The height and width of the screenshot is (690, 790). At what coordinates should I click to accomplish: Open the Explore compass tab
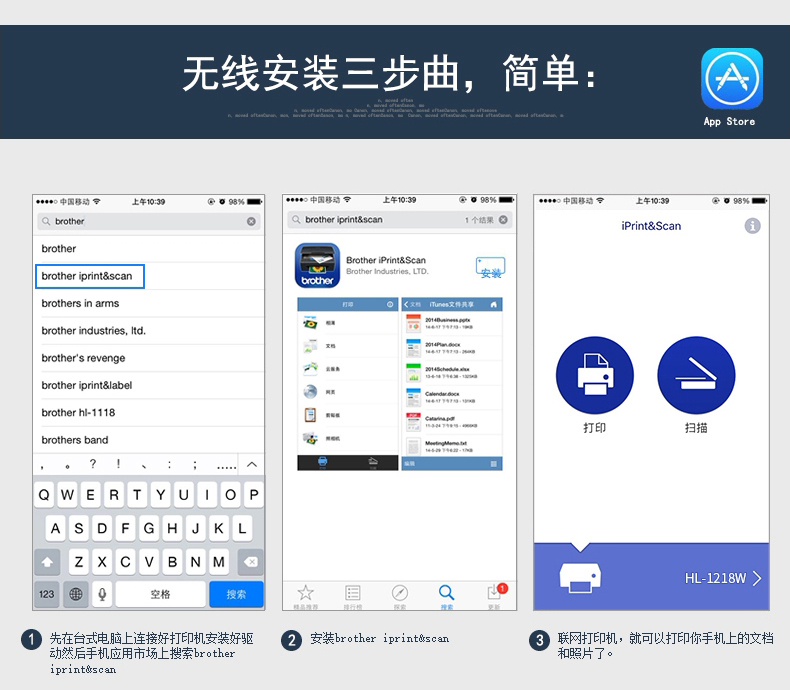pyautogui.click(x=400, y=596)
